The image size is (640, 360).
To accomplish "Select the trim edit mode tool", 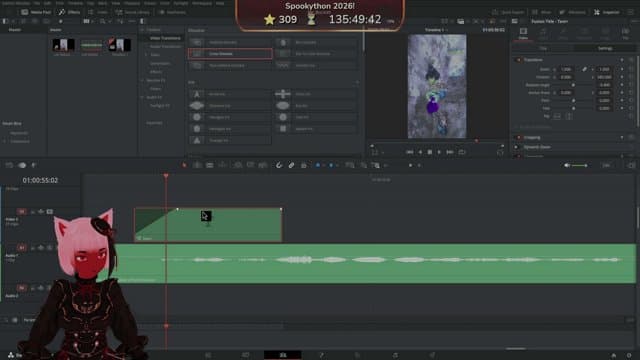I will click(x=197, y=165).
